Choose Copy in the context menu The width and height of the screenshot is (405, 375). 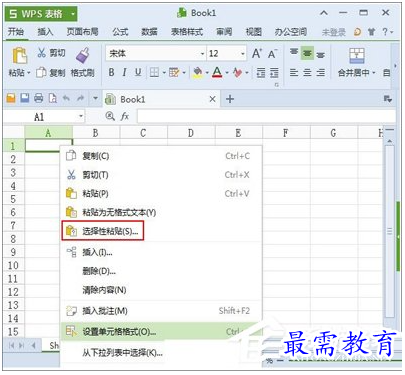coord(161,156)
